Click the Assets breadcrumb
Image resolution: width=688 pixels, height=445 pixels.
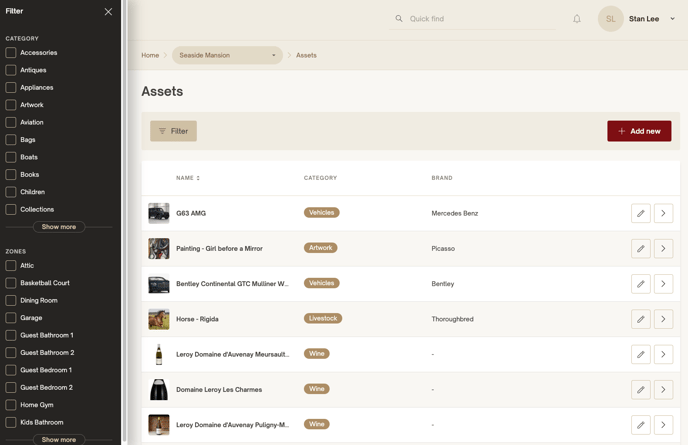pyautogui.click(x=306, y=55)
